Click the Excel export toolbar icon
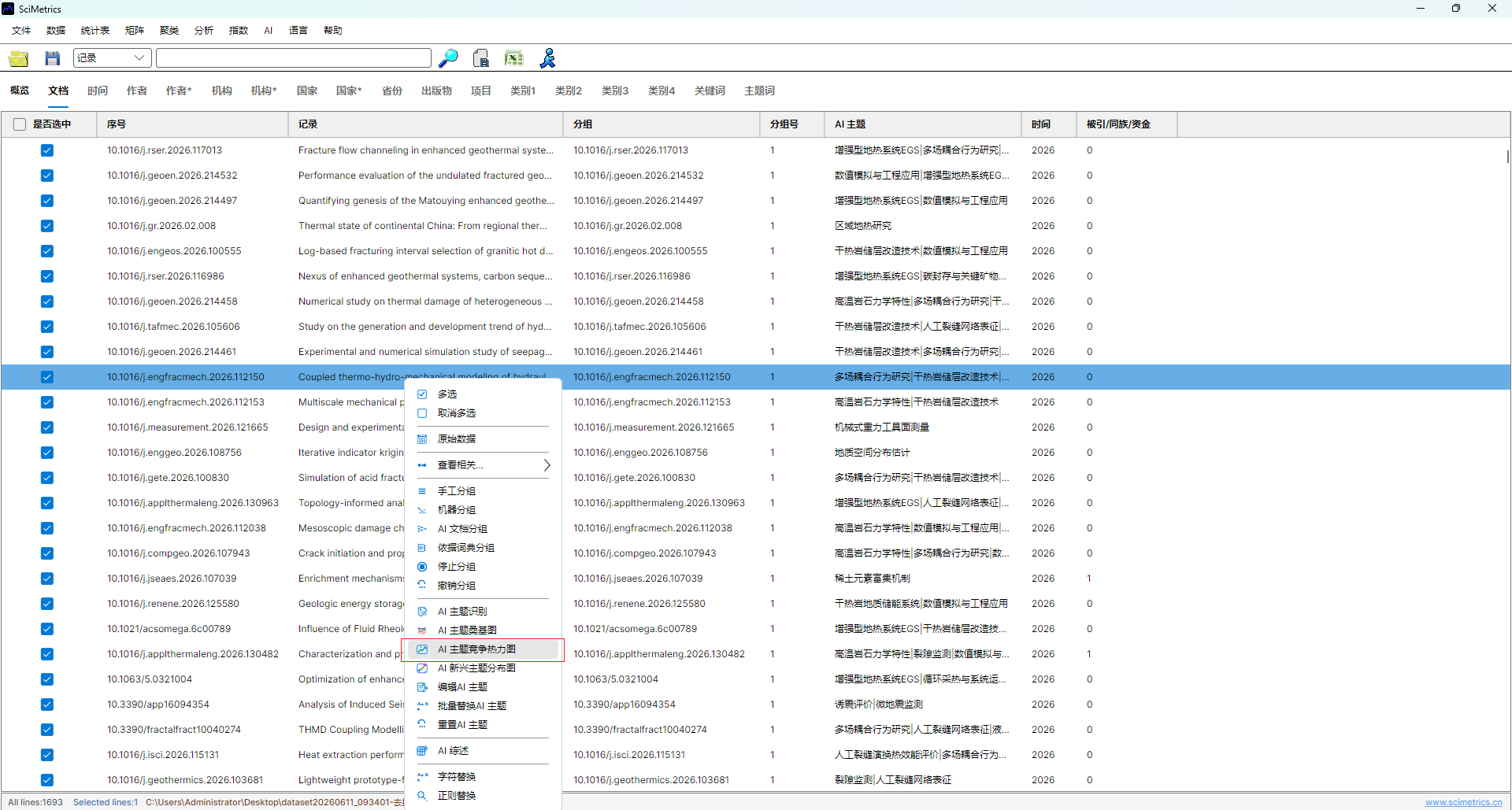This screenshot has height=810, width=1512. point(514,58)
